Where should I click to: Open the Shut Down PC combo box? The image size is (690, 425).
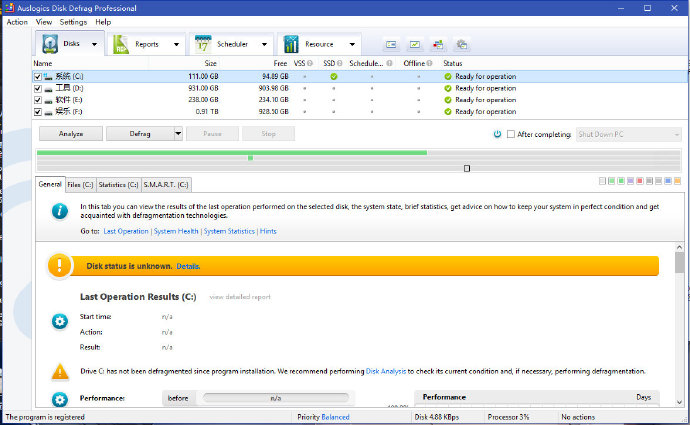click(628, 134)
